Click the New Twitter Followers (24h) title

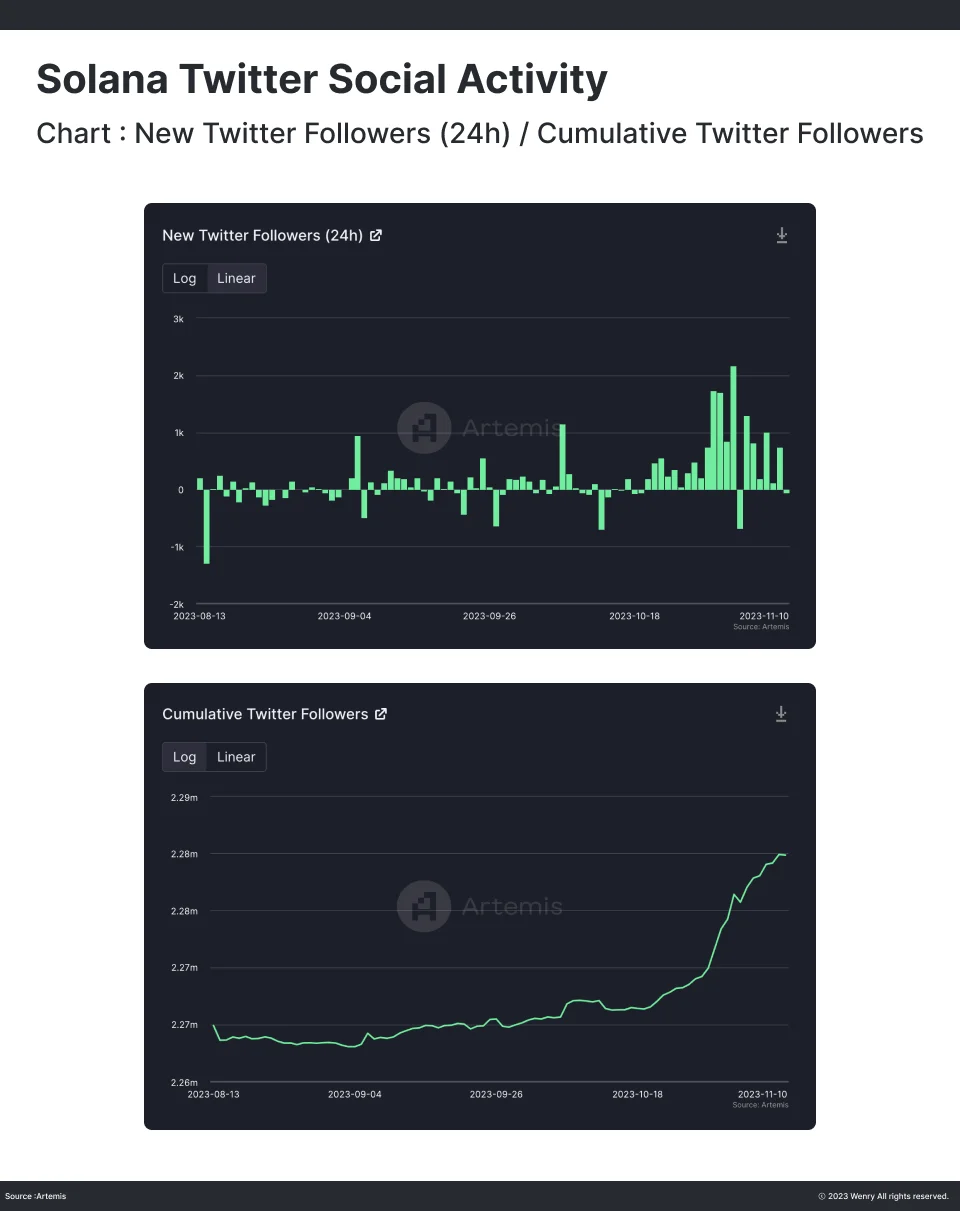(262, 235)
